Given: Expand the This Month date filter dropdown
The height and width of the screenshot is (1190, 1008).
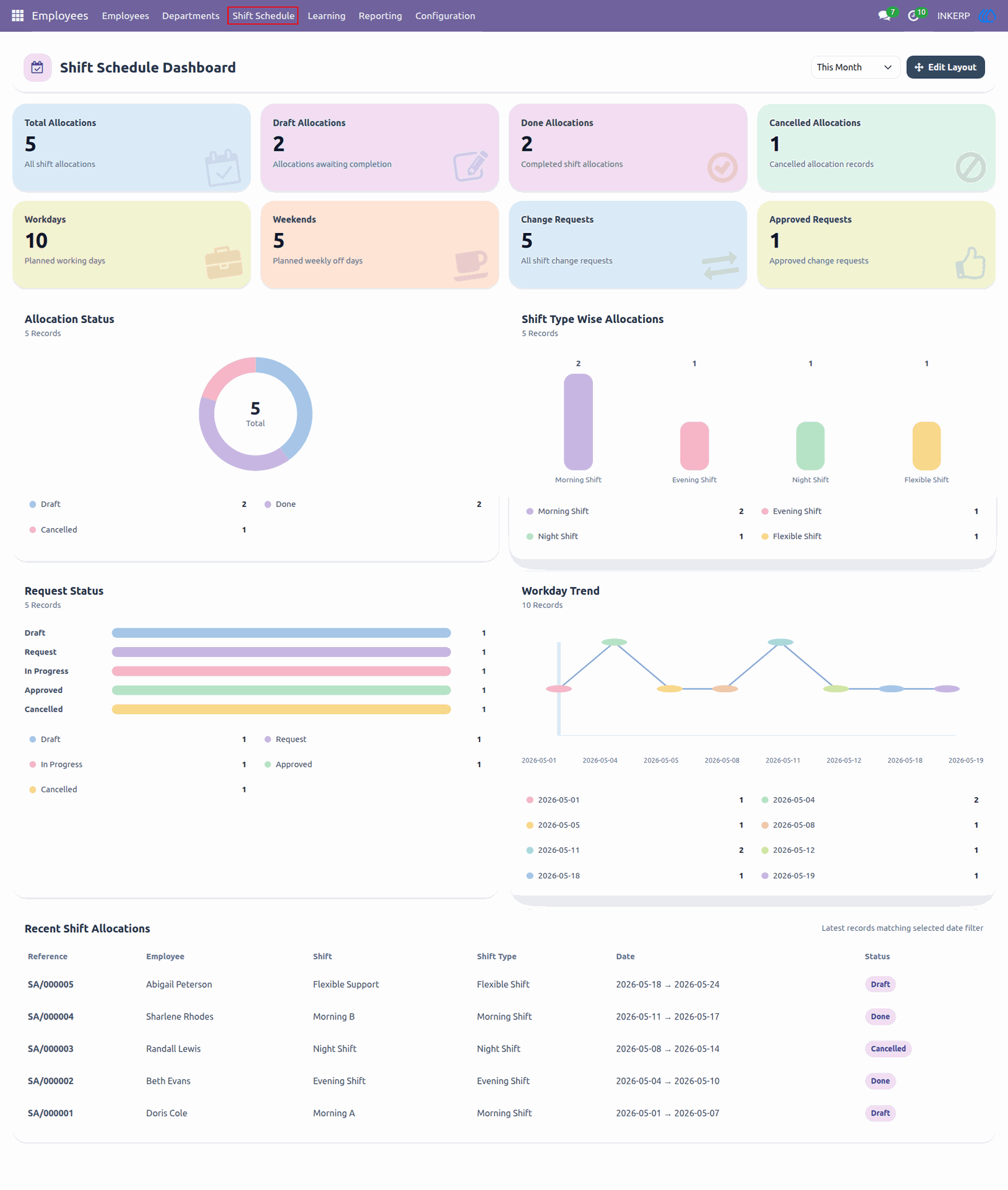Looking at the screenshot, I should click(855, 68).
